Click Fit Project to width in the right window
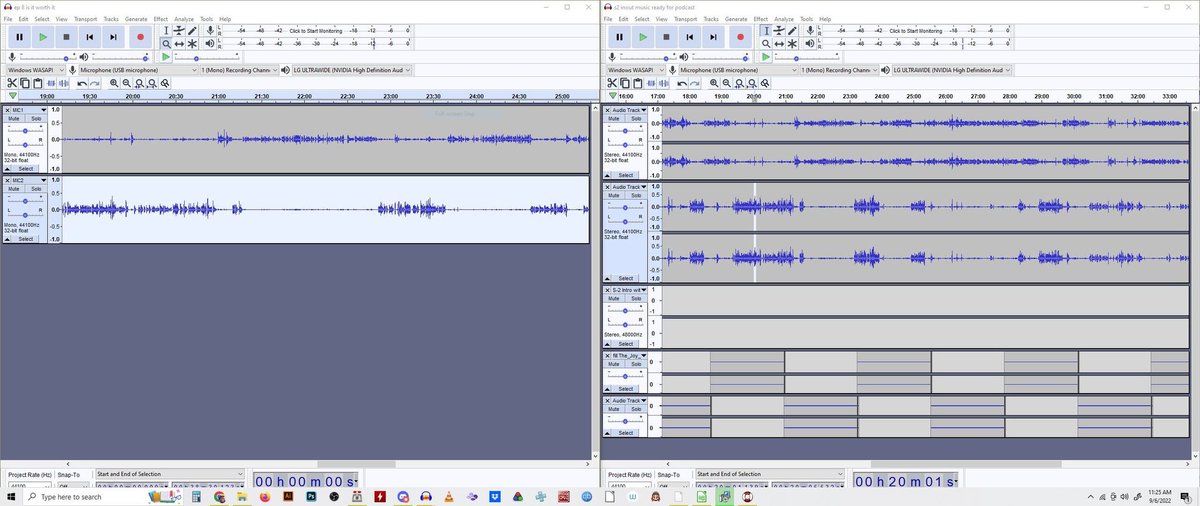 click(x=751, y=83)
